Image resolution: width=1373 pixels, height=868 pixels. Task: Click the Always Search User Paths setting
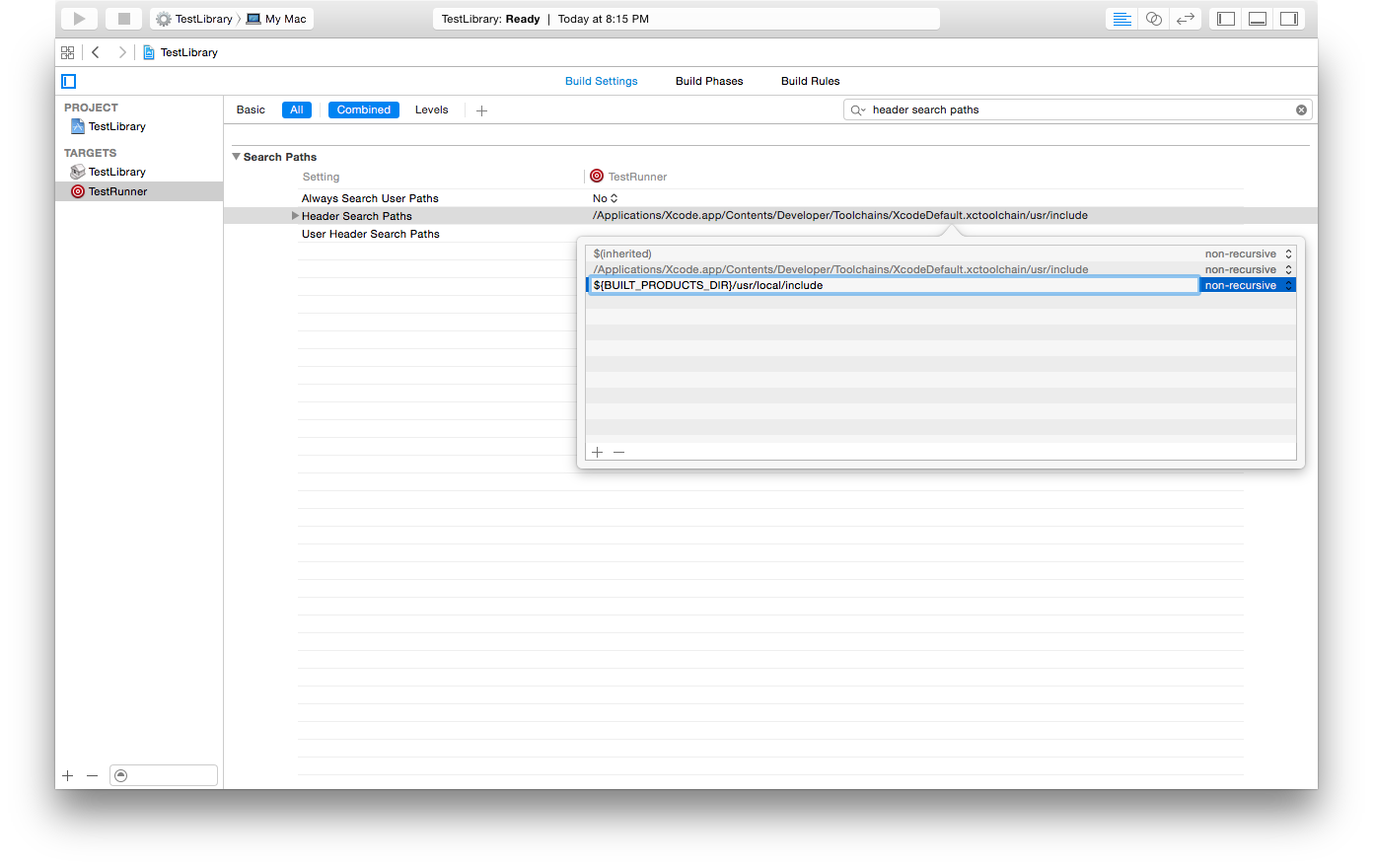(370, 198)
